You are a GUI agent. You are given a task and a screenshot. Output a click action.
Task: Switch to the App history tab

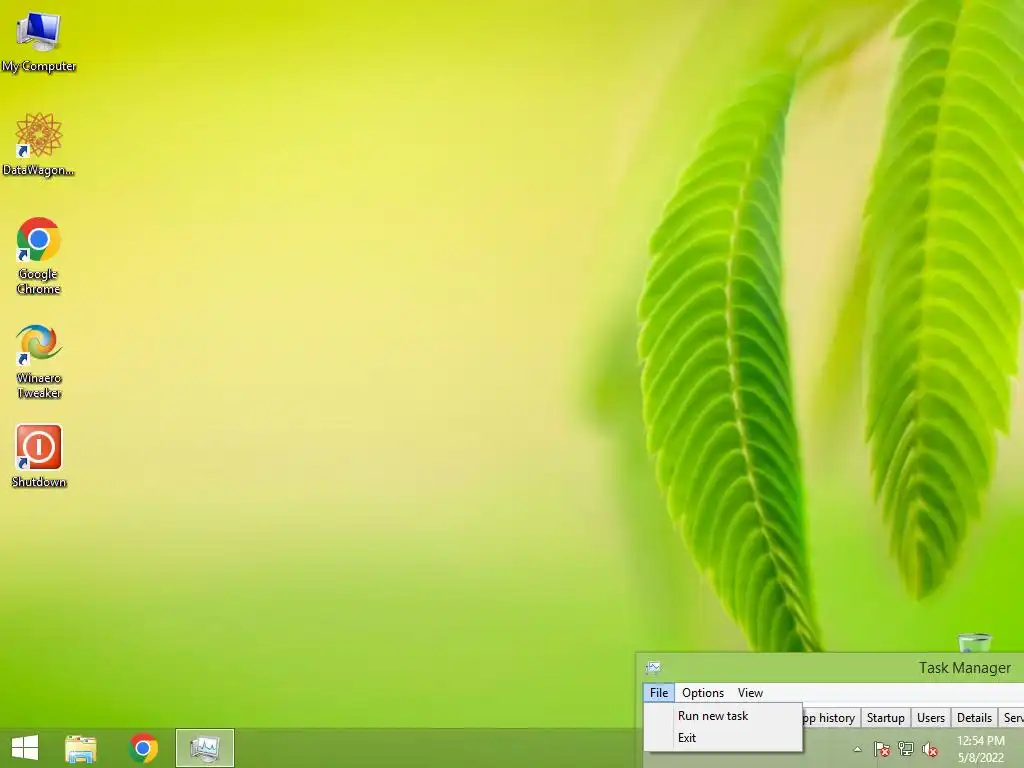click(x=831, y=718)
